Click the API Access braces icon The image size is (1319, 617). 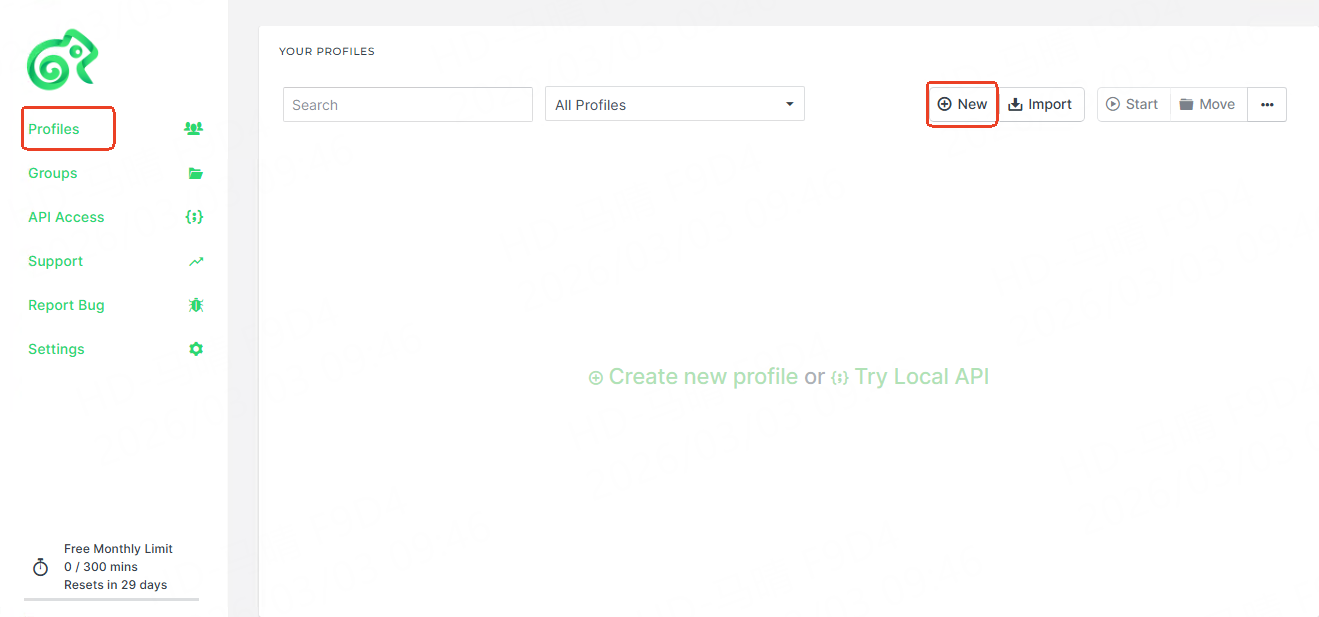coord(195,217)
